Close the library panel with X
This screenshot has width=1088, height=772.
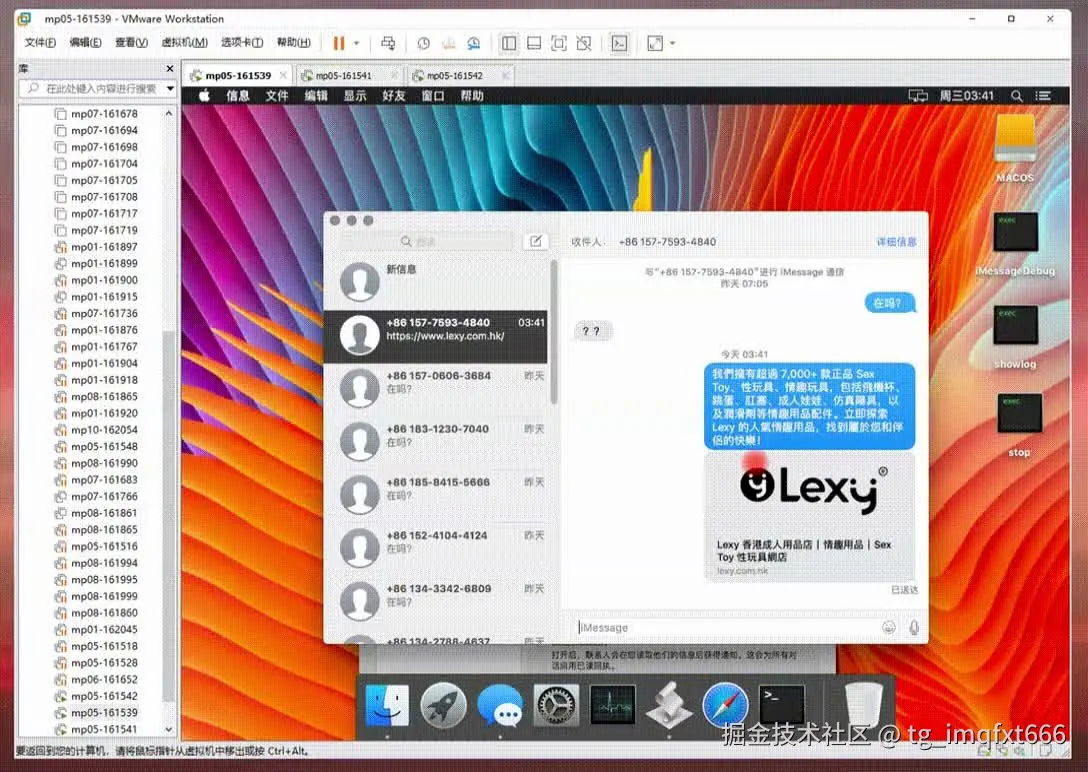[x=170, y=68]
